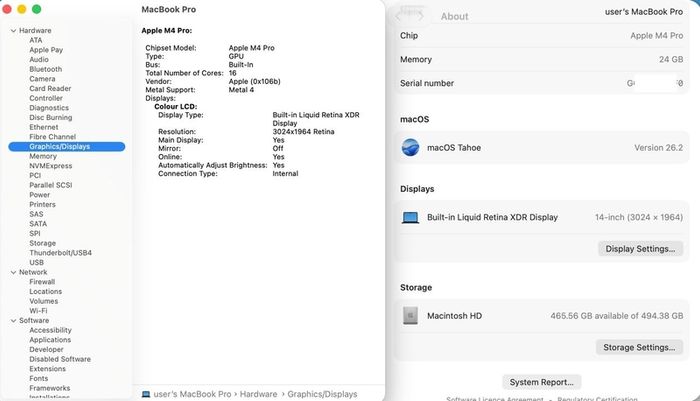Image resolution: width=700 pixels, height=401 pixels.
Task: Click the laptop icon in the path bar
Action: (x=146, y=394)
